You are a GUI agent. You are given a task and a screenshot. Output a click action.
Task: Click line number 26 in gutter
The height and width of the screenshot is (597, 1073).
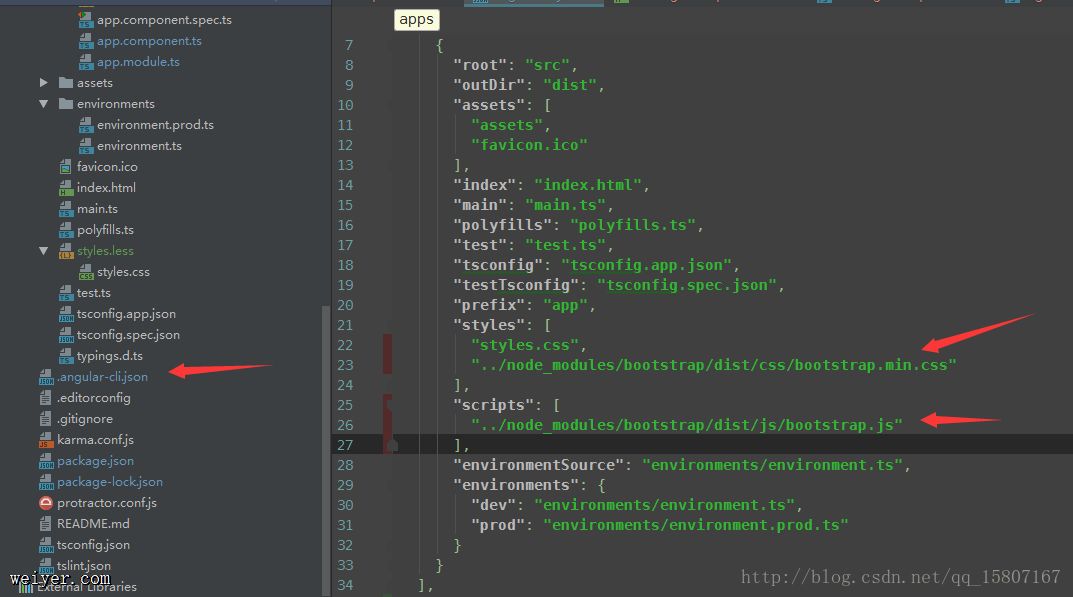pos(346,425)
